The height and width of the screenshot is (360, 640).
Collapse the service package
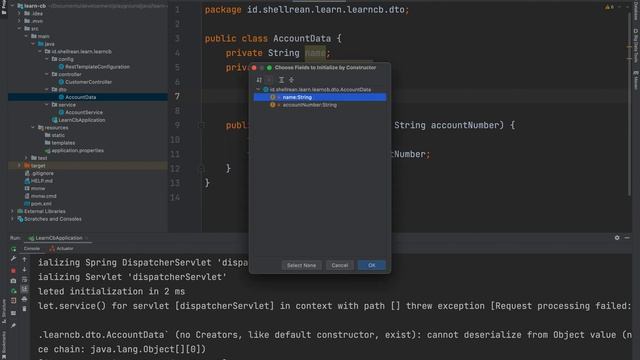(47, 105)
